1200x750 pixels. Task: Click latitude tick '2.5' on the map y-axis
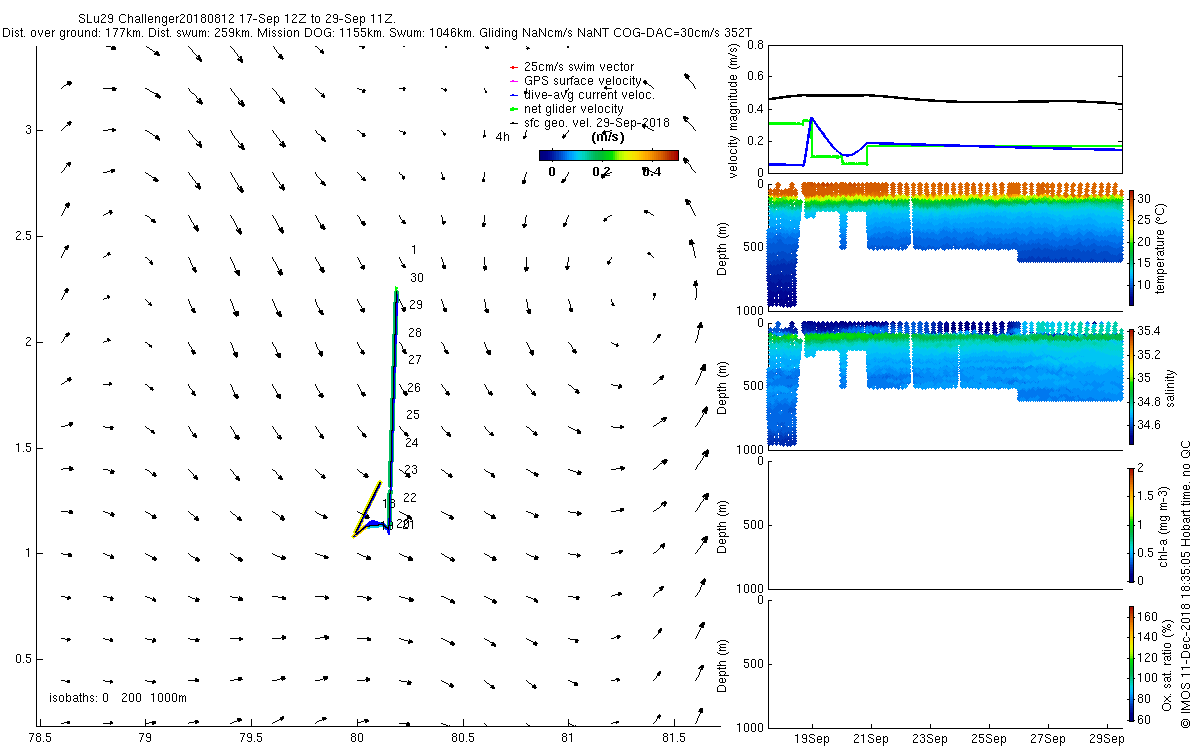(22, 236)
